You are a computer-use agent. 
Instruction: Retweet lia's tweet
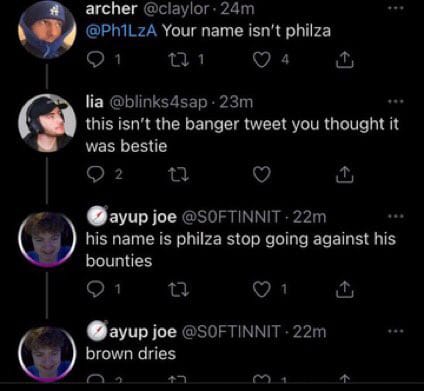point(178,175)
